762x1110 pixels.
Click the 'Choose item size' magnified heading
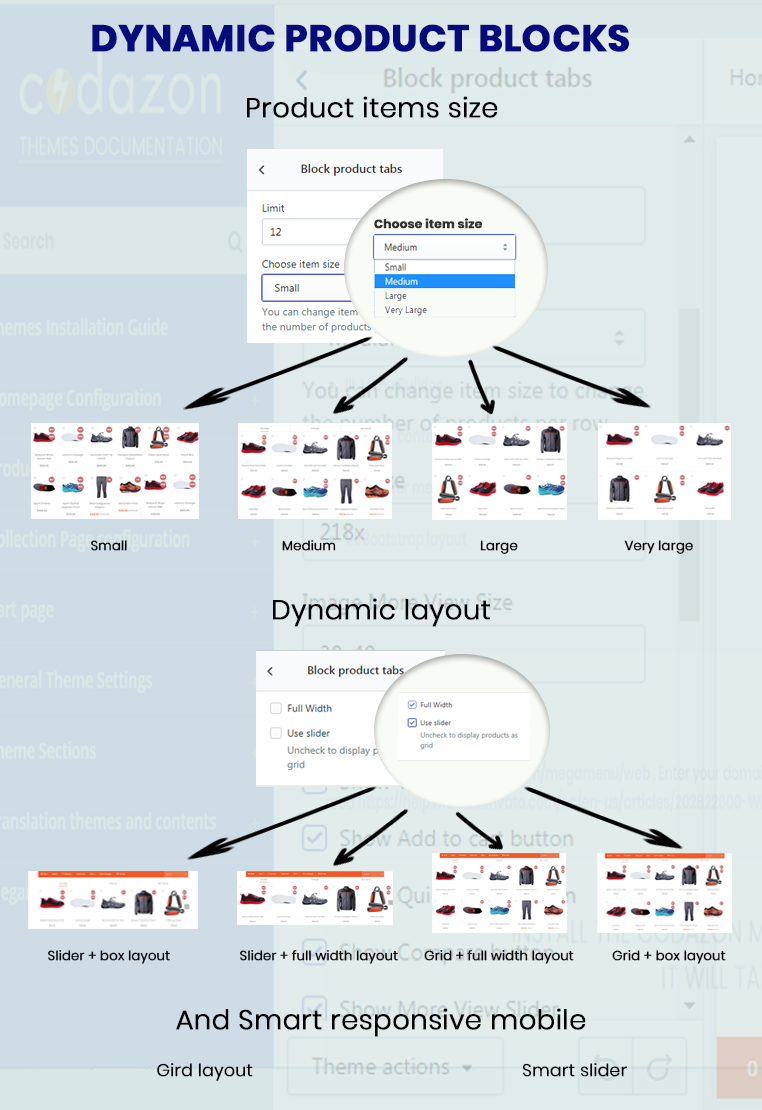point(428,224)
